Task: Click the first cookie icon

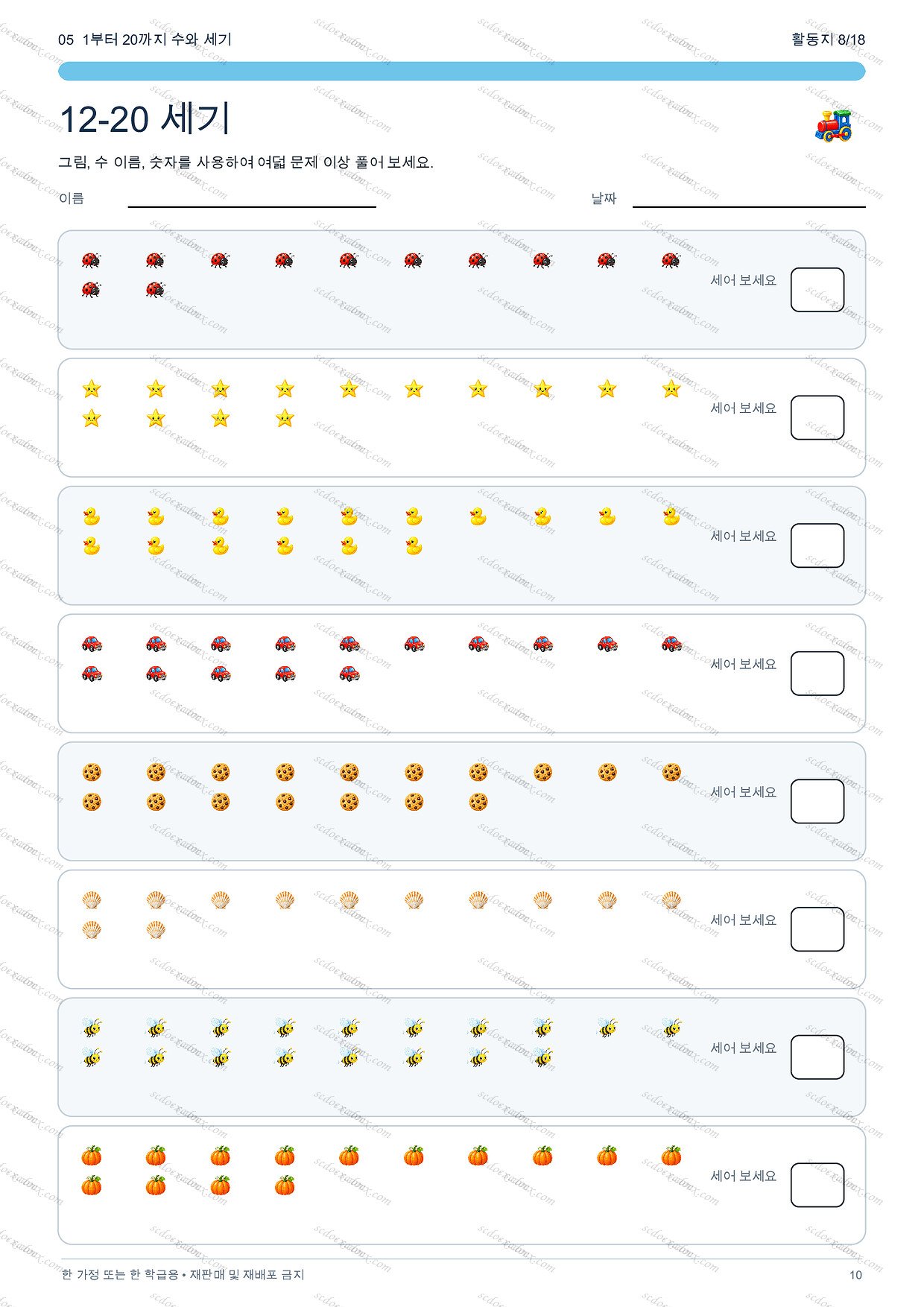Action: [x=91, y=772]
